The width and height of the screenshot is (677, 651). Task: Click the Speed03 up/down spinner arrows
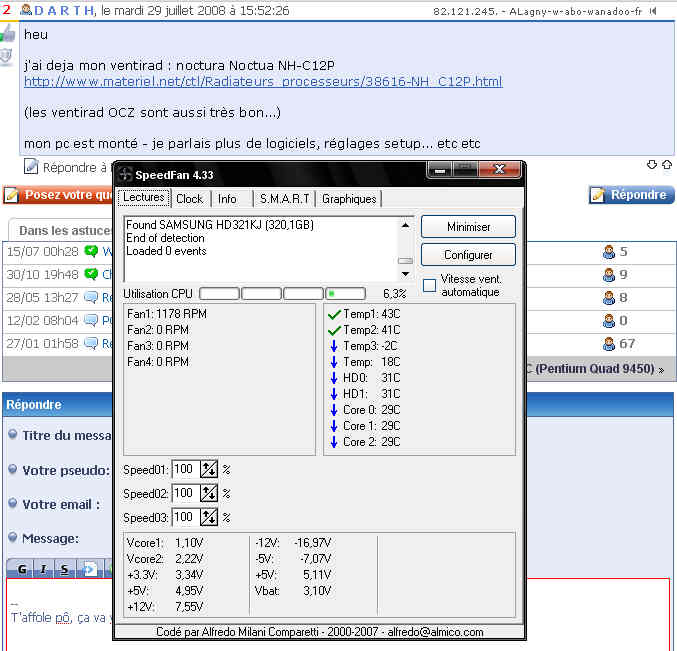209,517
